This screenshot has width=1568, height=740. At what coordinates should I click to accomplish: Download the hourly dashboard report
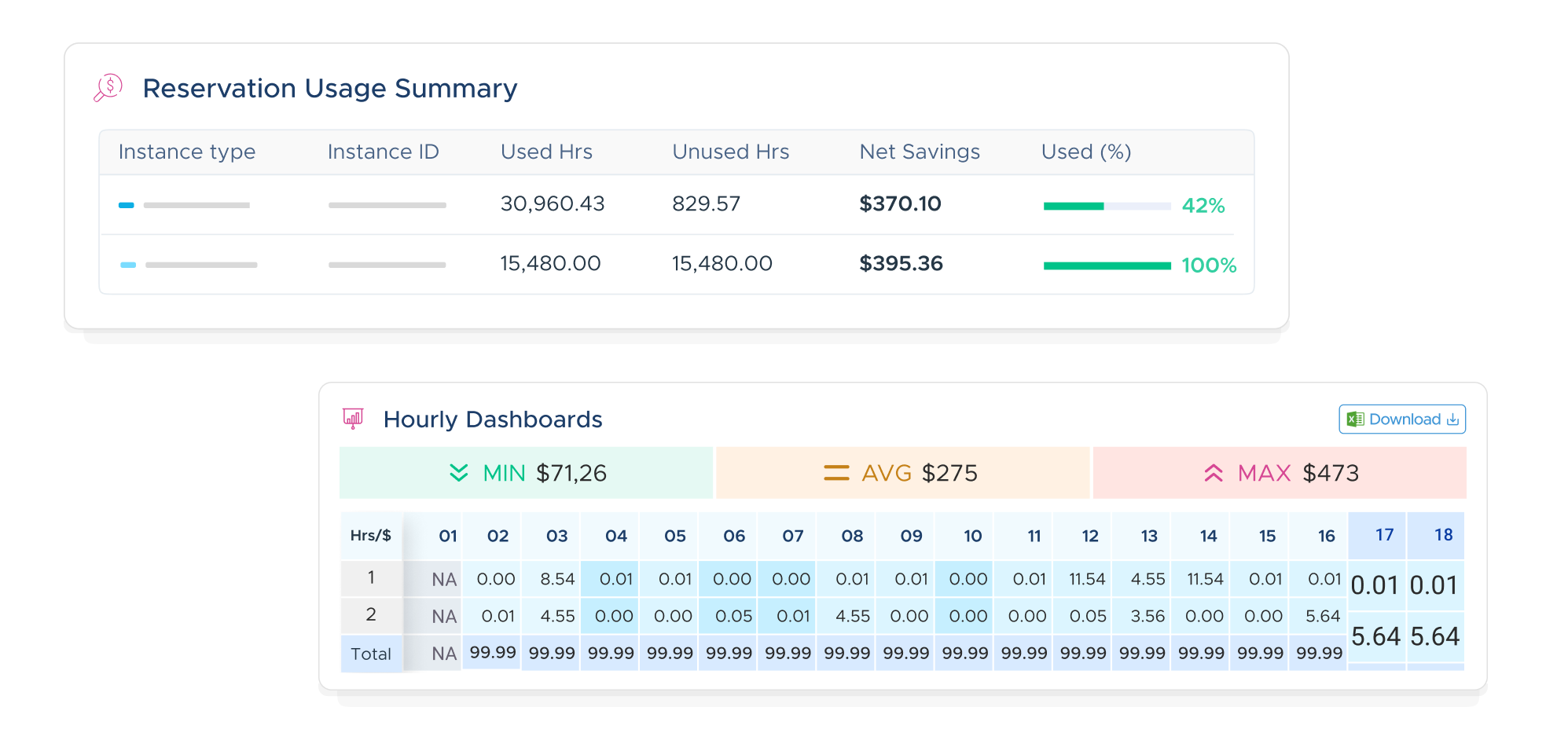(1403, 419)
